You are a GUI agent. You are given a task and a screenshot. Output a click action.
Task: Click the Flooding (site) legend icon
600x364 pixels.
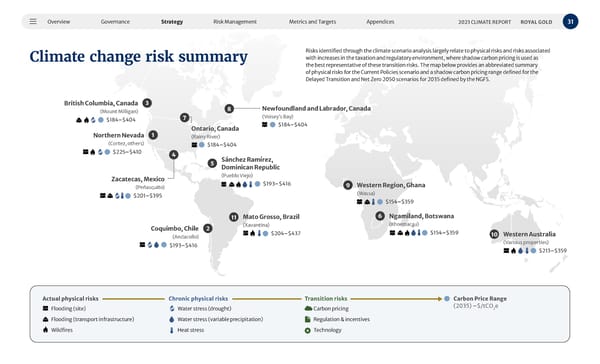(46, 309)
